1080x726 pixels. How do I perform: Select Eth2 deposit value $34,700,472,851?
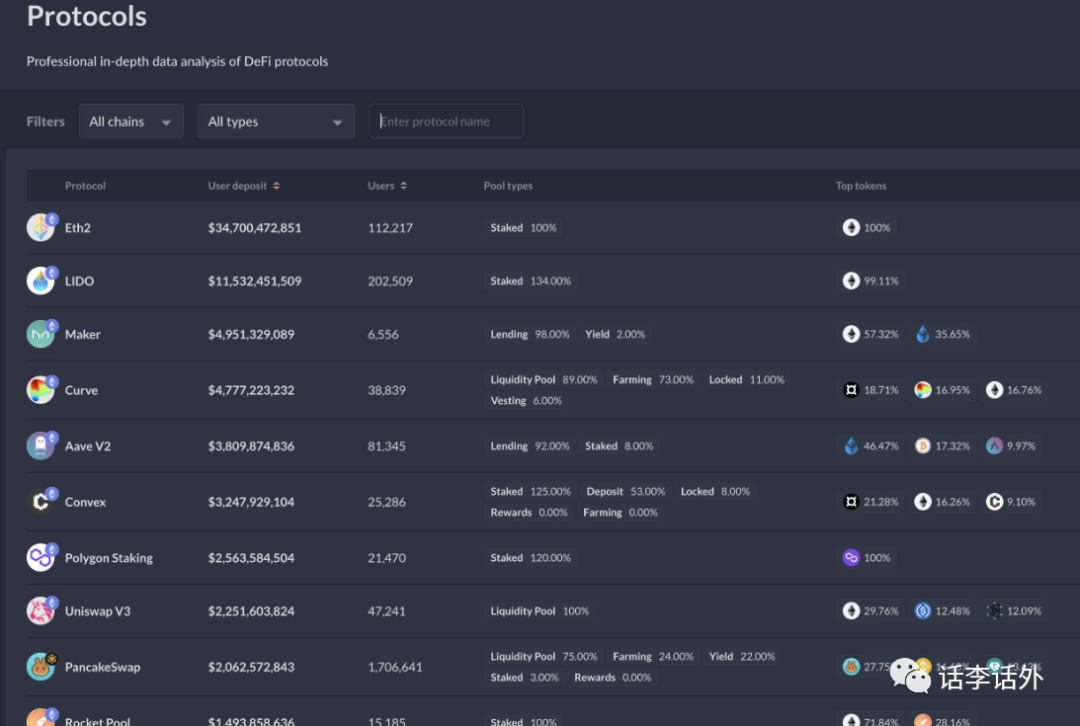255,227
